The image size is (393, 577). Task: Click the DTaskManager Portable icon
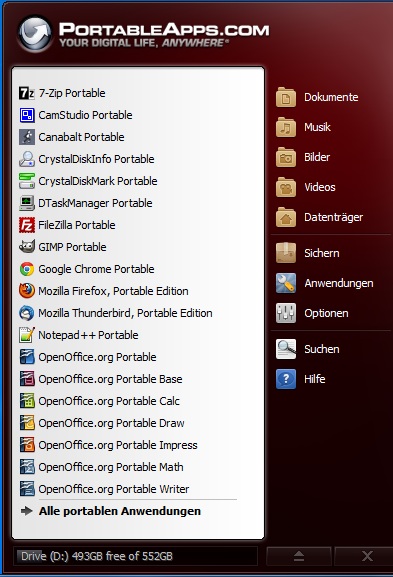click(27, 203)
